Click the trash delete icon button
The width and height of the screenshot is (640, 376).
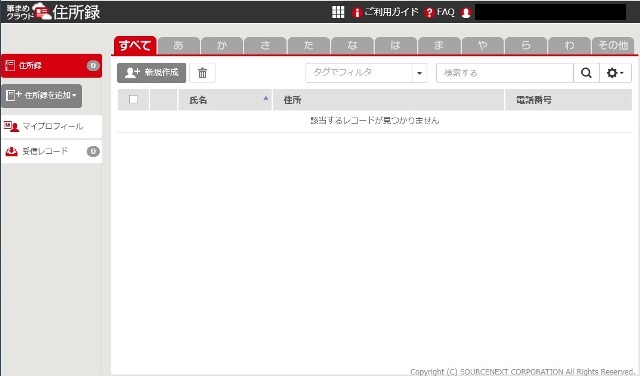tap(202, 73)
